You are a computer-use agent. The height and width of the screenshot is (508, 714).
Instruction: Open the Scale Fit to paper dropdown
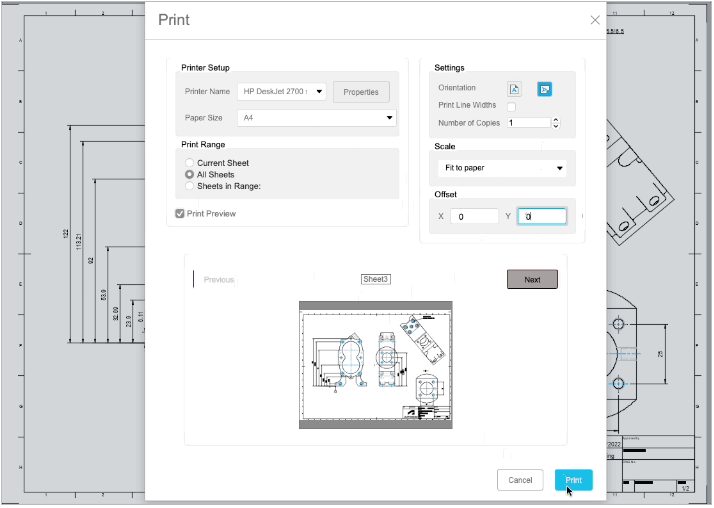coord(502,168)
